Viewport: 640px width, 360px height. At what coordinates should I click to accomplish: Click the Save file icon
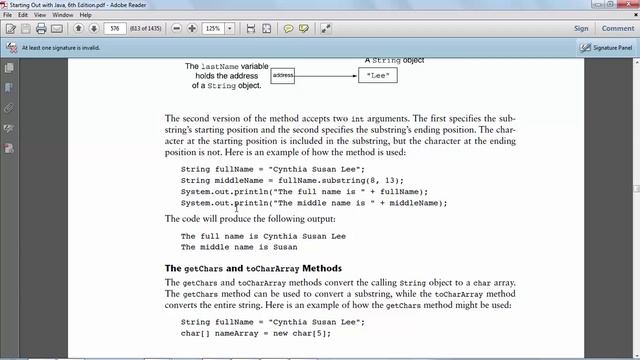pyautogui.click(x=26, y=29)
